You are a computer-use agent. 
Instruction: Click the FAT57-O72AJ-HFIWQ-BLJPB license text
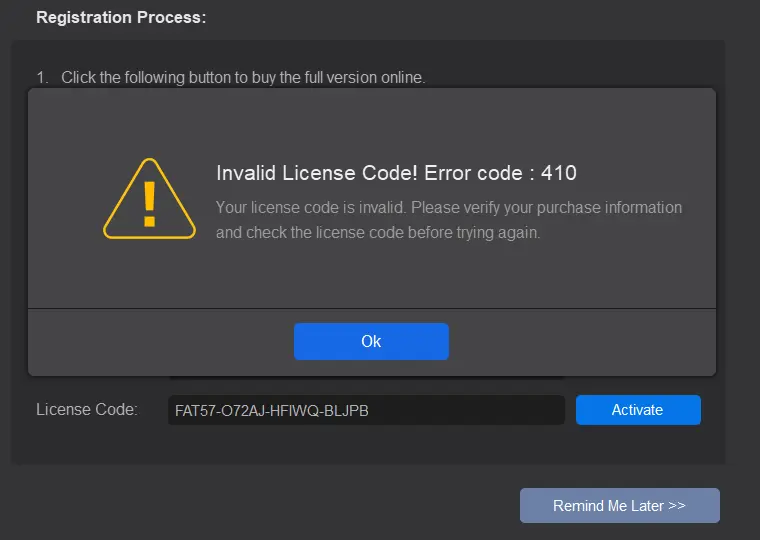pyautogui.click(x=271, y=411)
